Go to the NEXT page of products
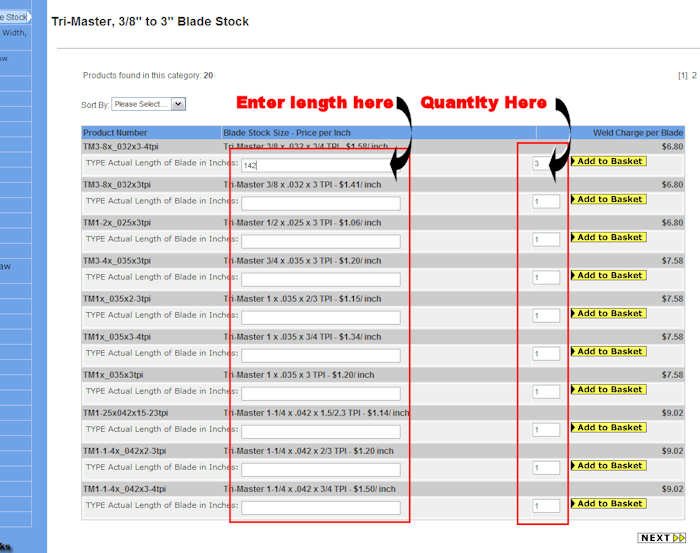The height and width of the screenshot is (553, 700). point(662,538)
